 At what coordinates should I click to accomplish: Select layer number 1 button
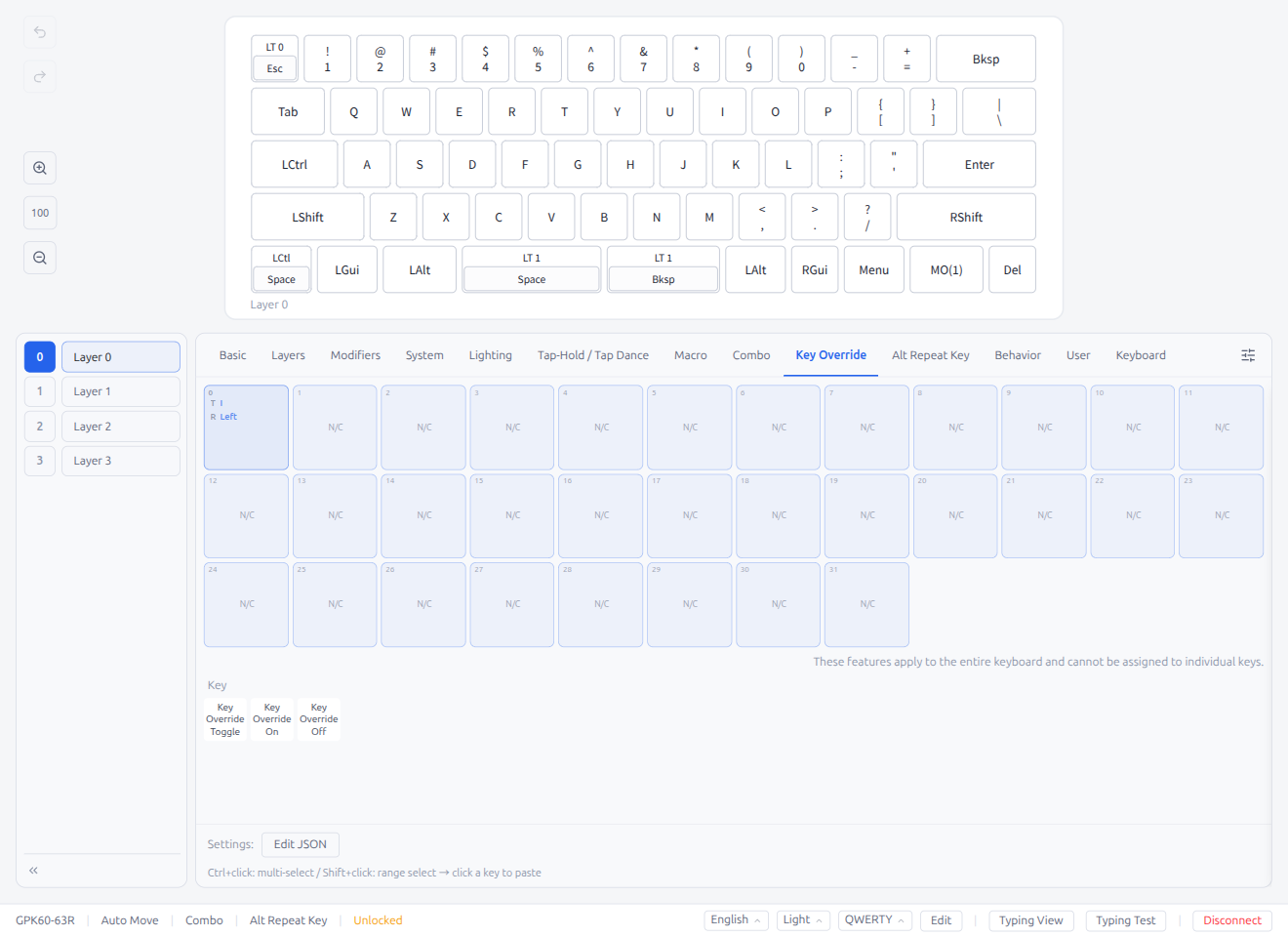coord(40,391)
